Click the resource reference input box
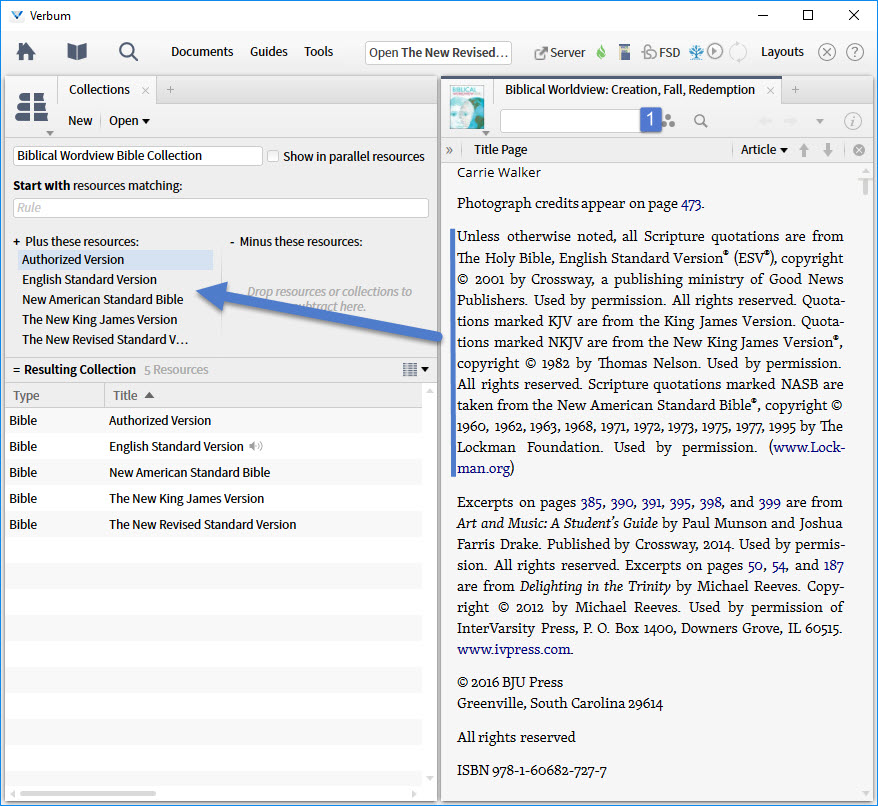The width and height of the screenshot is (878, 806). (x=570, y=121)
